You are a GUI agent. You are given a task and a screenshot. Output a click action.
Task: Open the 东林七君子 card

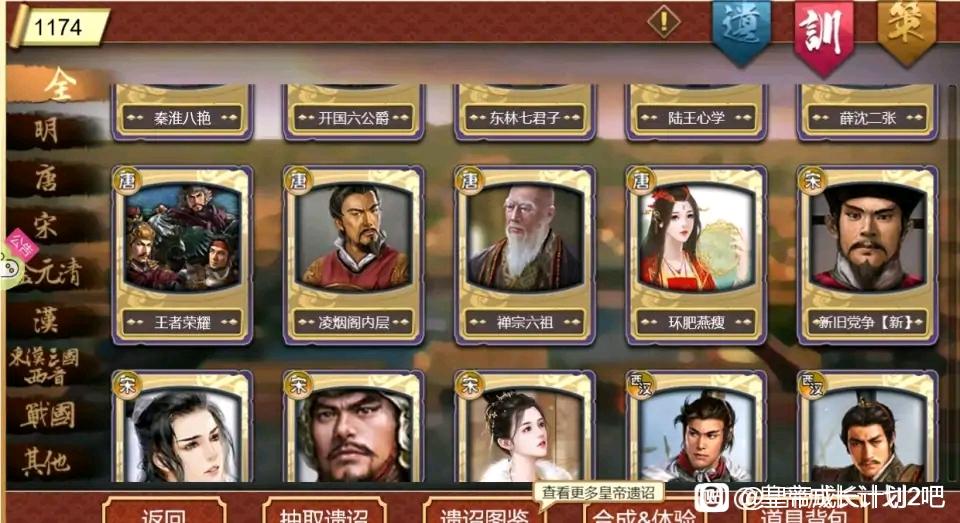[x=525, y=112]
